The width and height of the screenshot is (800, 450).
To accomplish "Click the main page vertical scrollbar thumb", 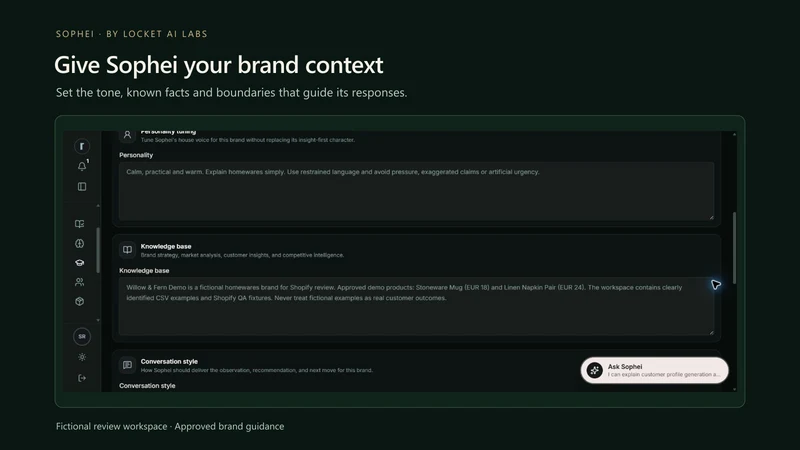I will [x=735, y=248].
